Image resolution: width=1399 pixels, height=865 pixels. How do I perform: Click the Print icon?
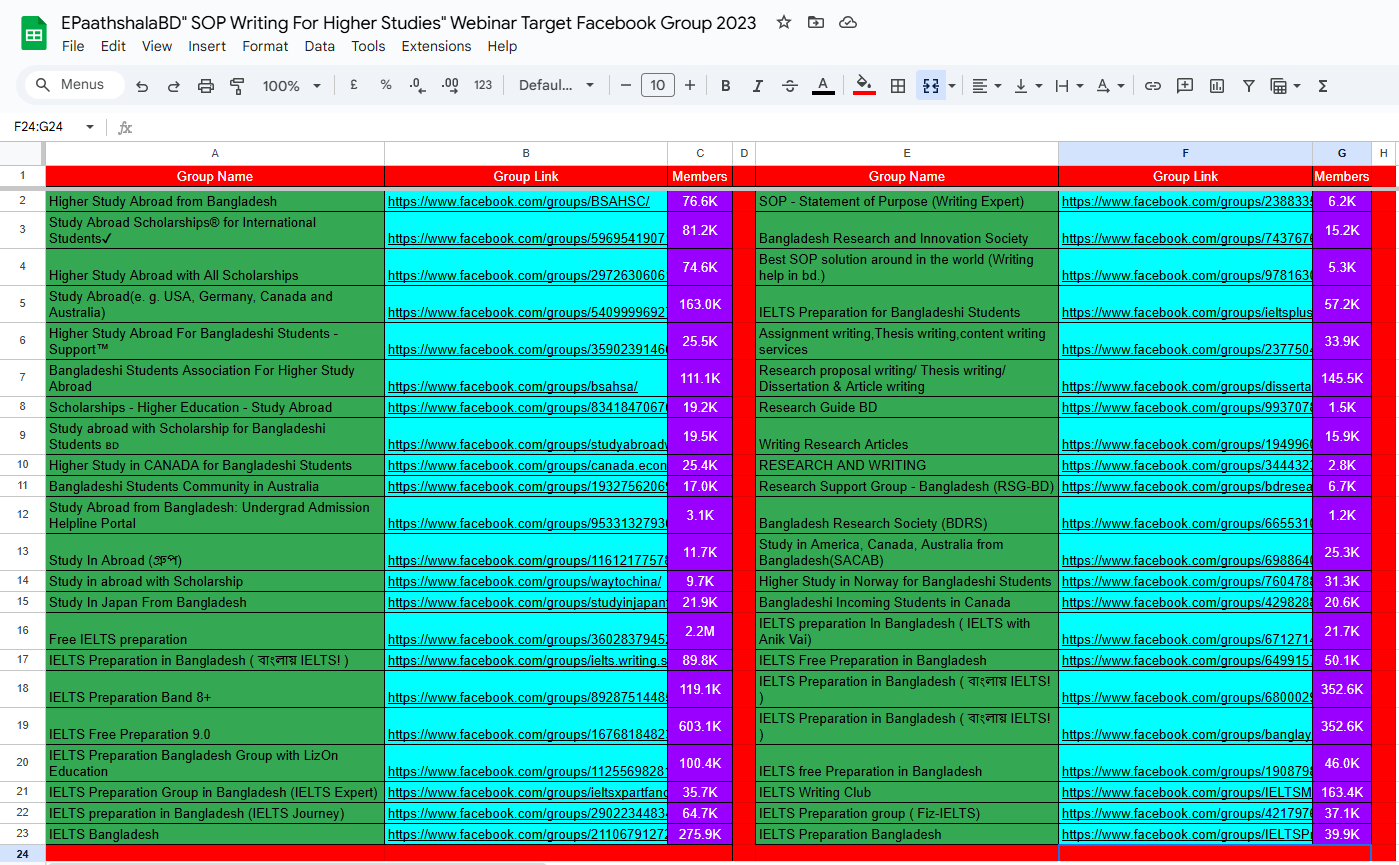[206, 86]
